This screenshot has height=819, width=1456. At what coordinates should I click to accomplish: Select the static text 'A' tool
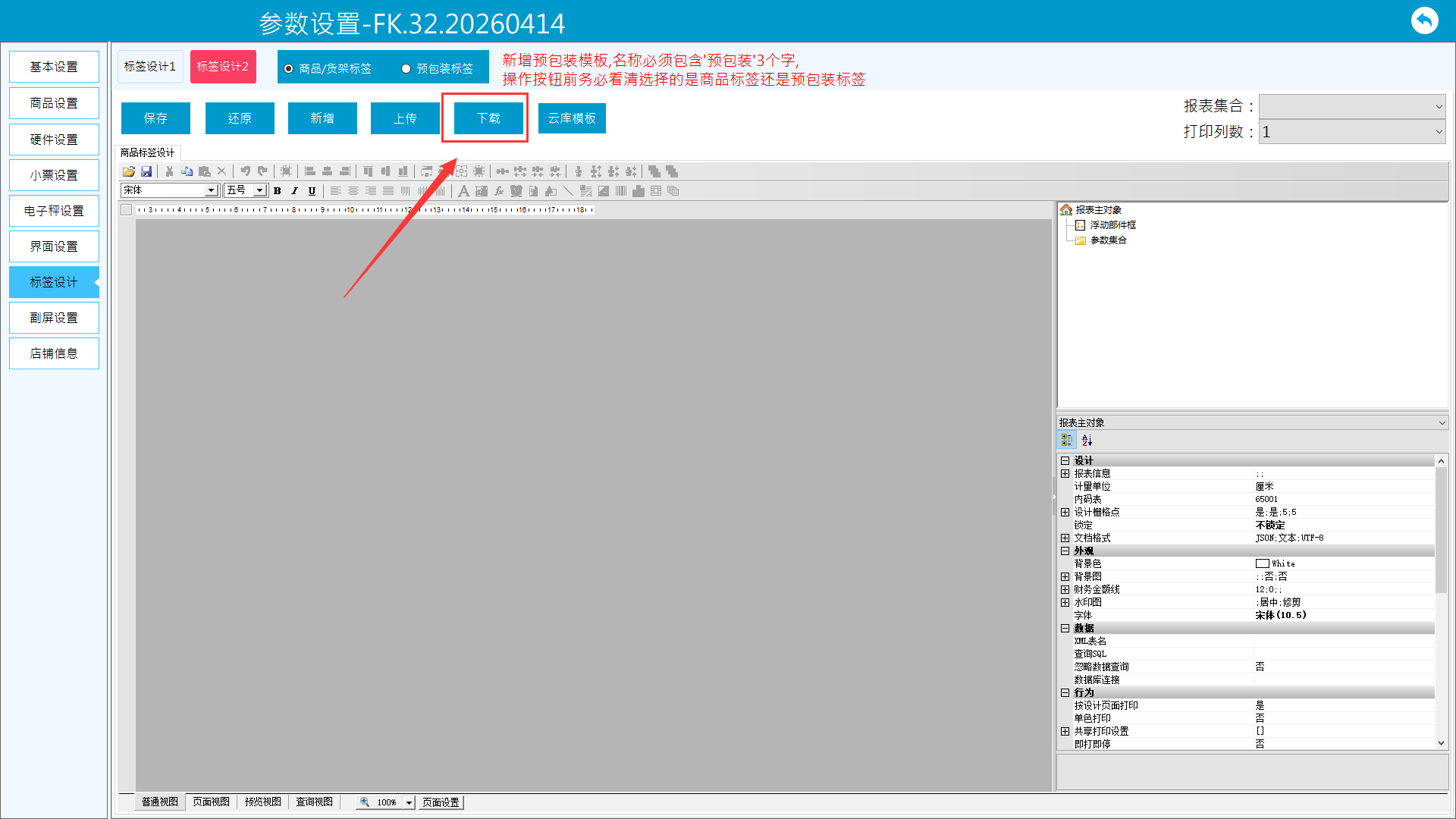[463, 191]
